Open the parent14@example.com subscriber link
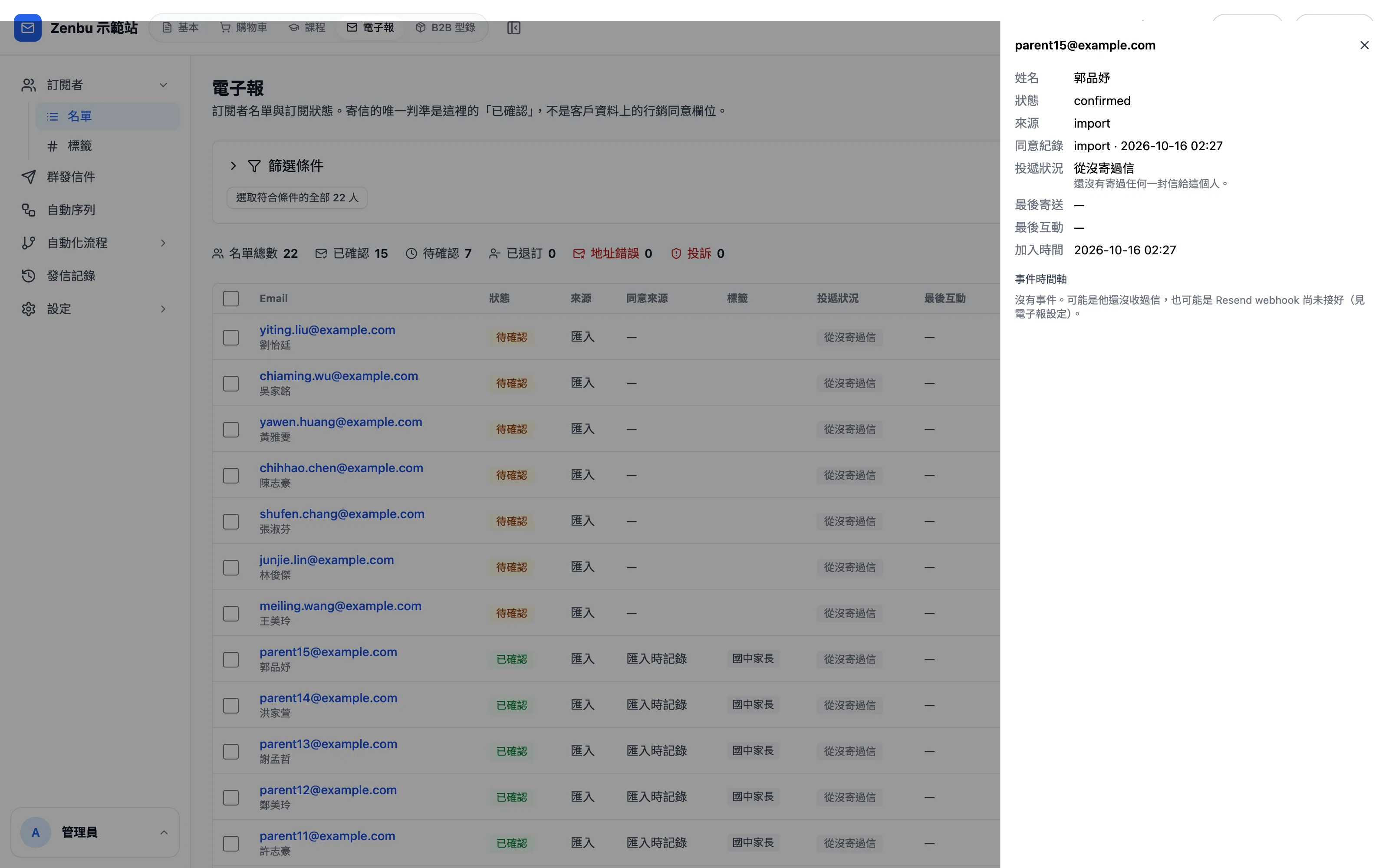 pos(328,698)
